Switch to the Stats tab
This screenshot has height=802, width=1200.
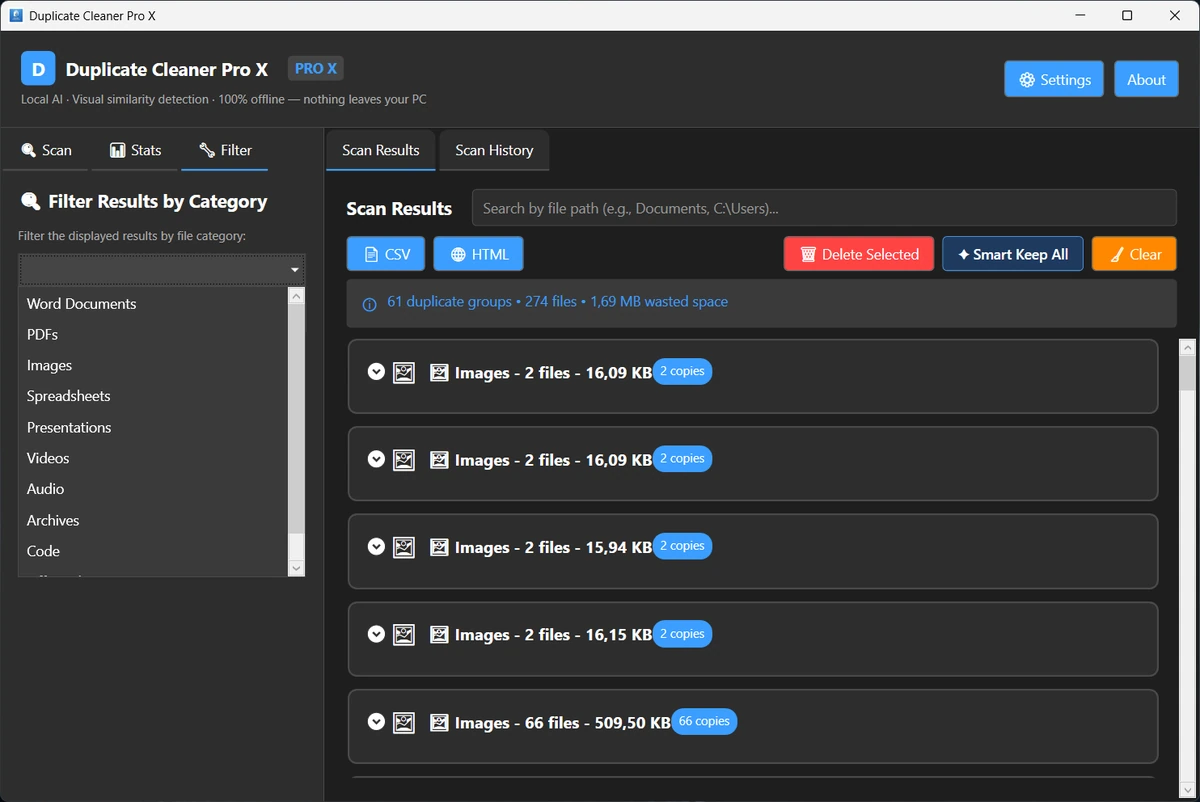pyautogui.click(x=135, y=150)
